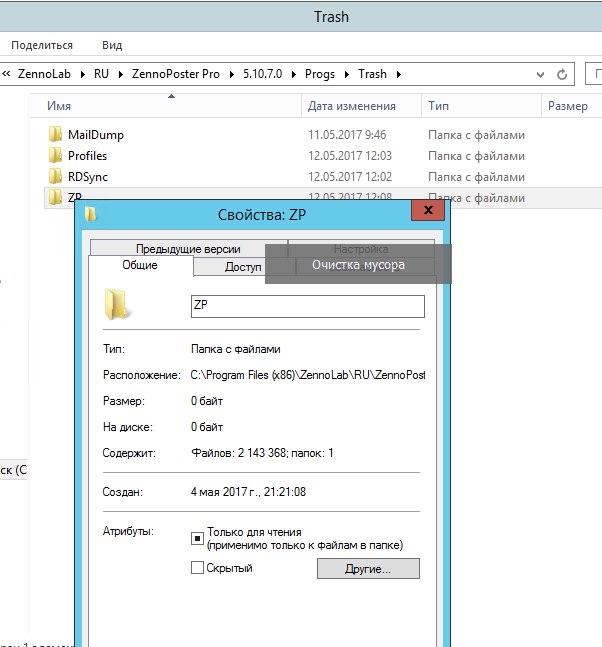Viewport: 602px width, 647px height.
Task: Click the ZP folder name field
Action: (308, 306)
